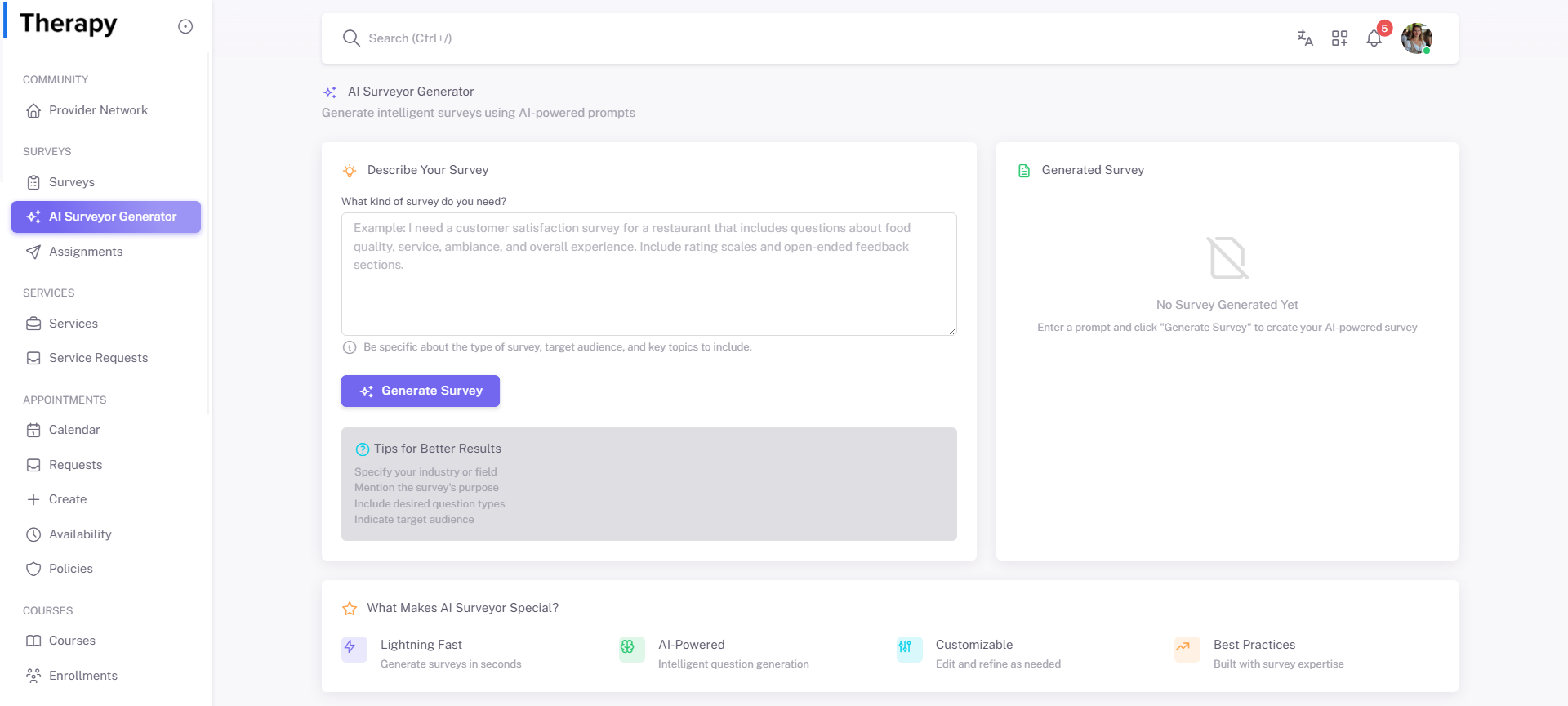This screenshot has width=1568, height=706.
Task: Navigate to Services page
Action: pyautogui.click(x=73, y=324)
